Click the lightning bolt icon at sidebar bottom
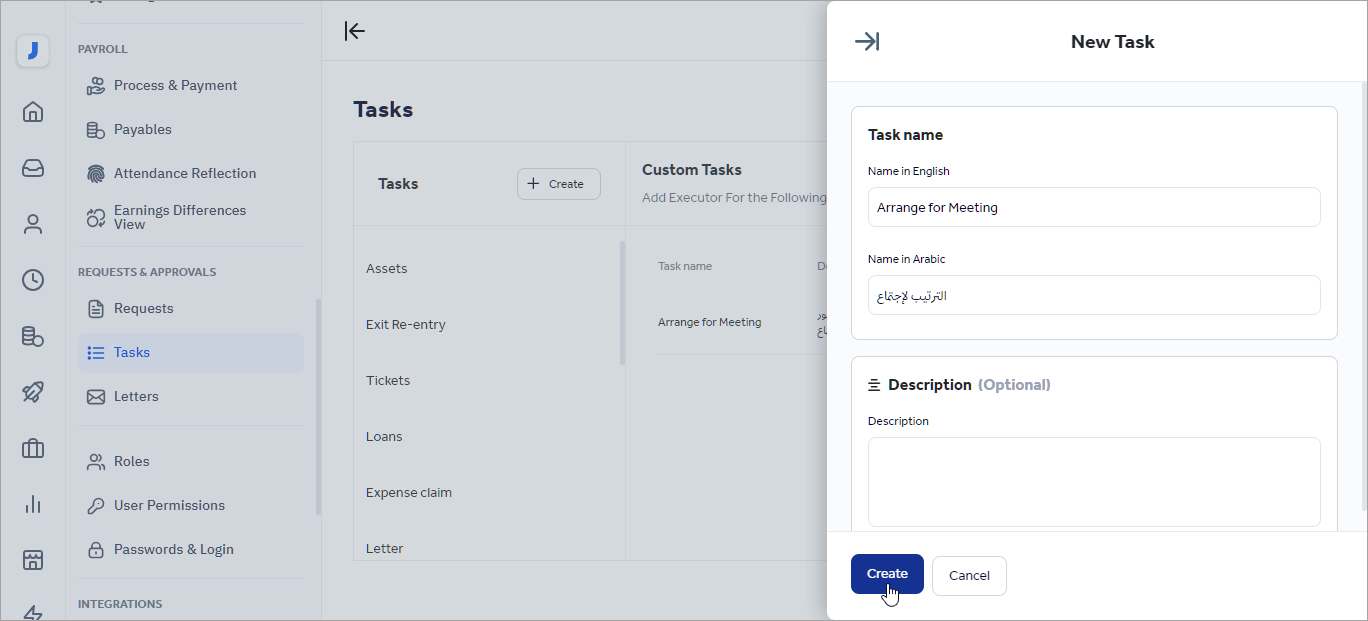This screenshot has width=1368, height=621. tap(33, 612)
